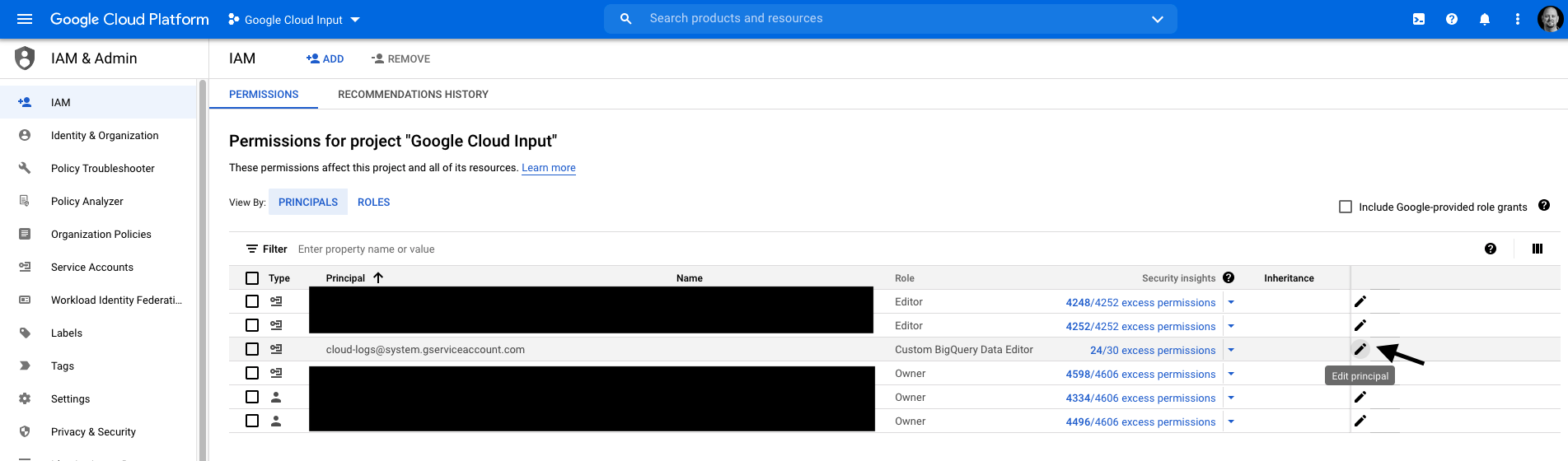Click help icon beside Google-provided role grants

(x=1544, y=205)
